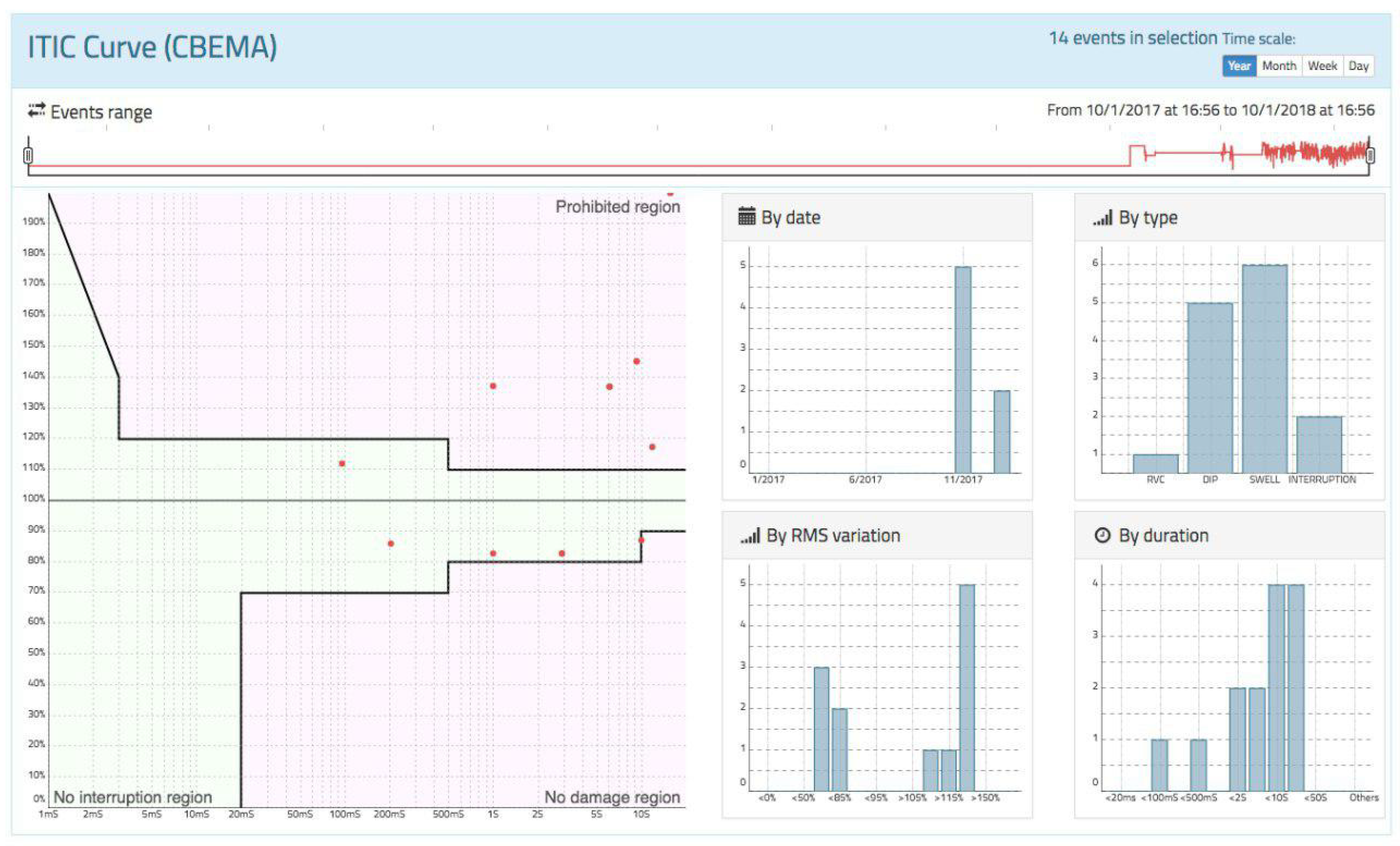Click the red event dot at 100mS duration
Screen dimensions: 1400x846
(342, 463)
